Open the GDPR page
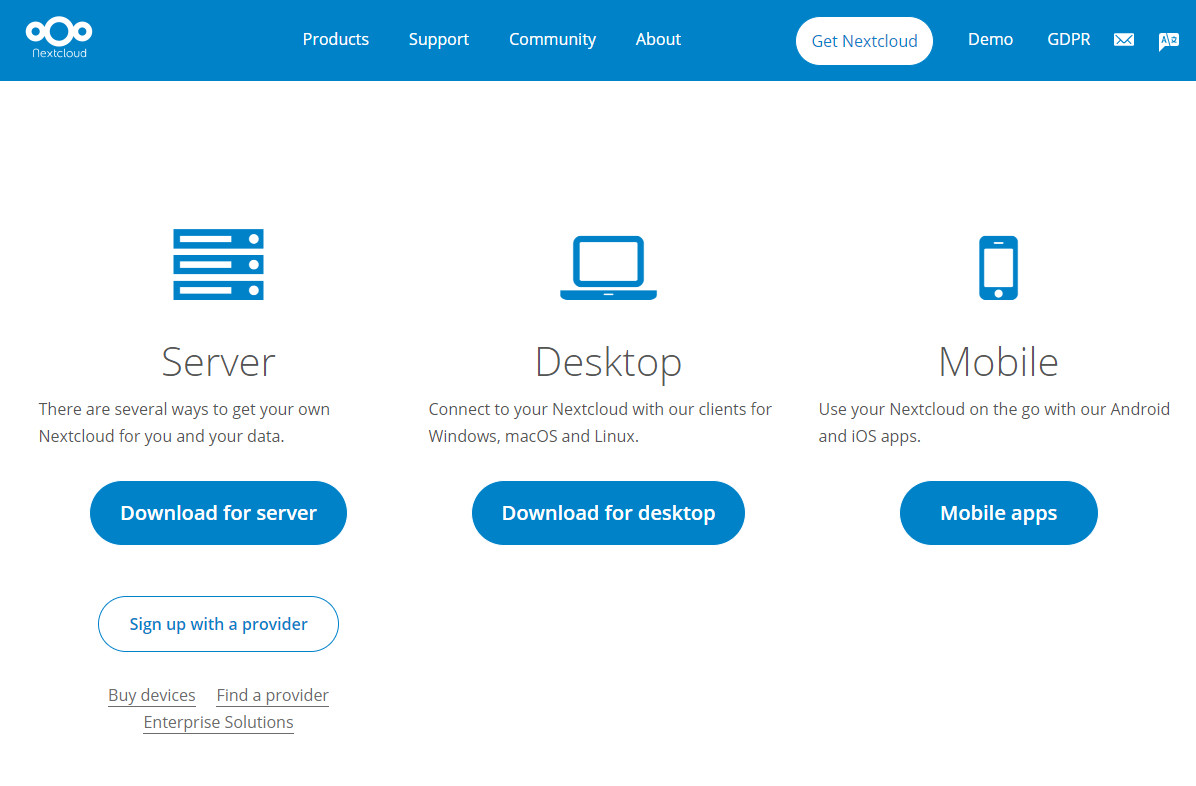The image size is (1196, 786). coord(1069,39)
